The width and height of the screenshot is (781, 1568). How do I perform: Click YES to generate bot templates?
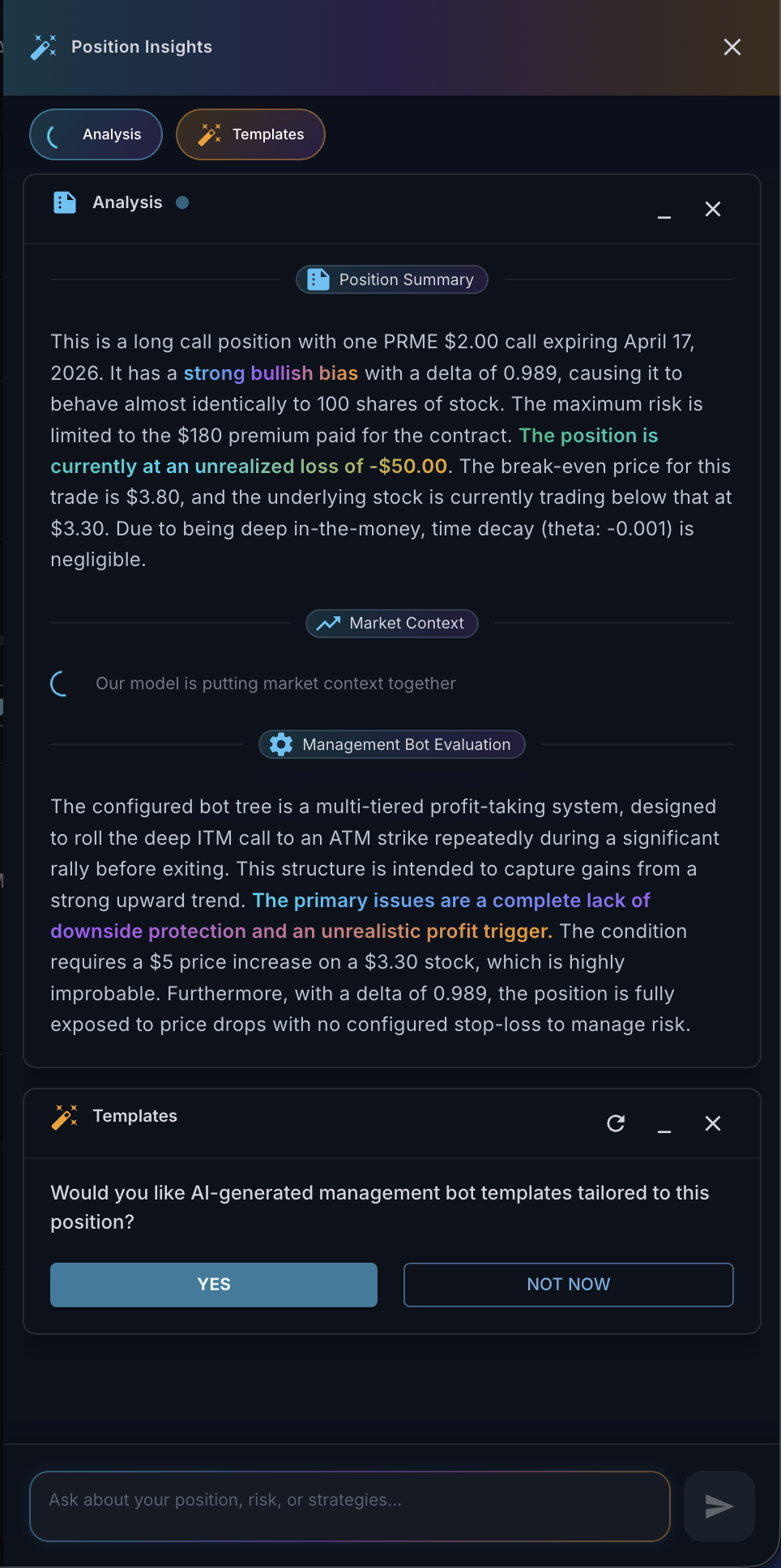214,1285
